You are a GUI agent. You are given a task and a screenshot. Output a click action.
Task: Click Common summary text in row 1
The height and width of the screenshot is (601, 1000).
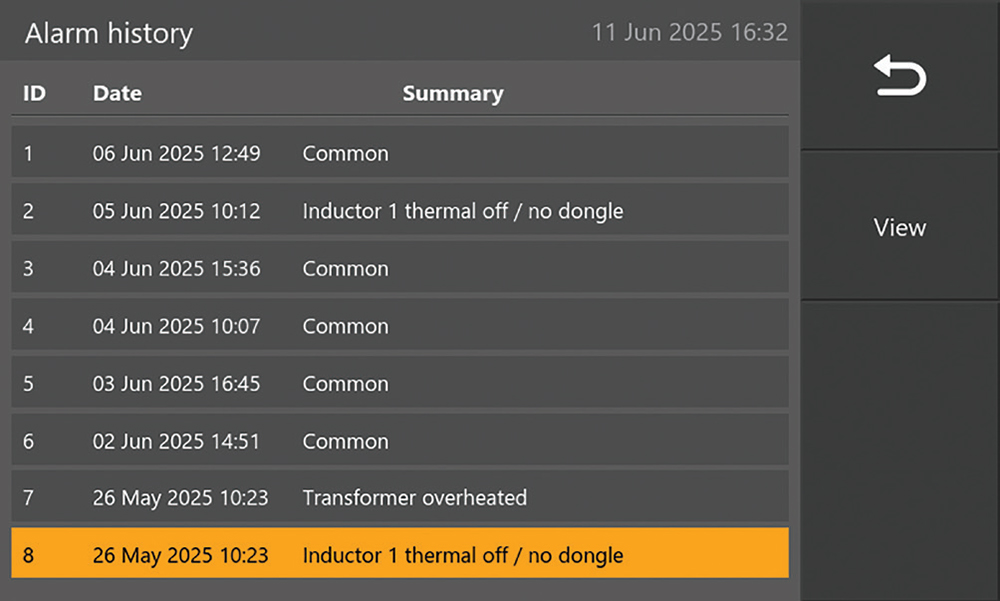click(345, 153)
